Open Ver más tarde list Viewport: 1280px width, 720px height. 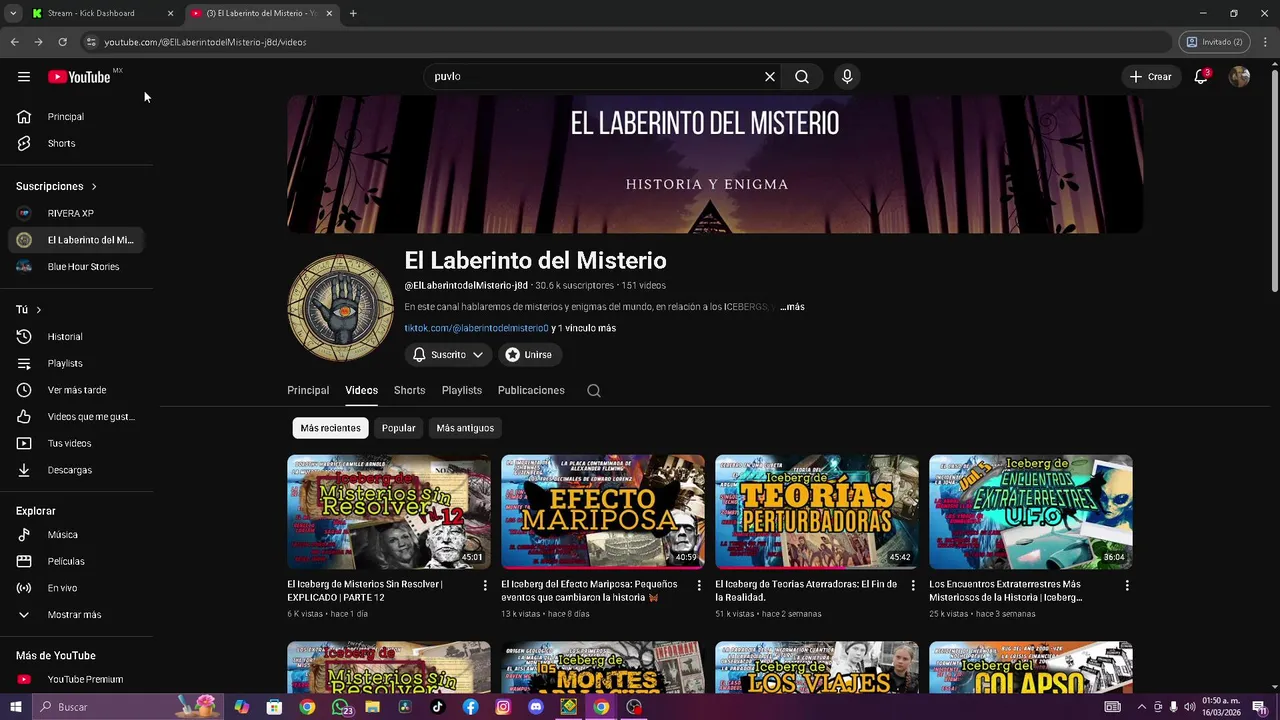[77, 390]
